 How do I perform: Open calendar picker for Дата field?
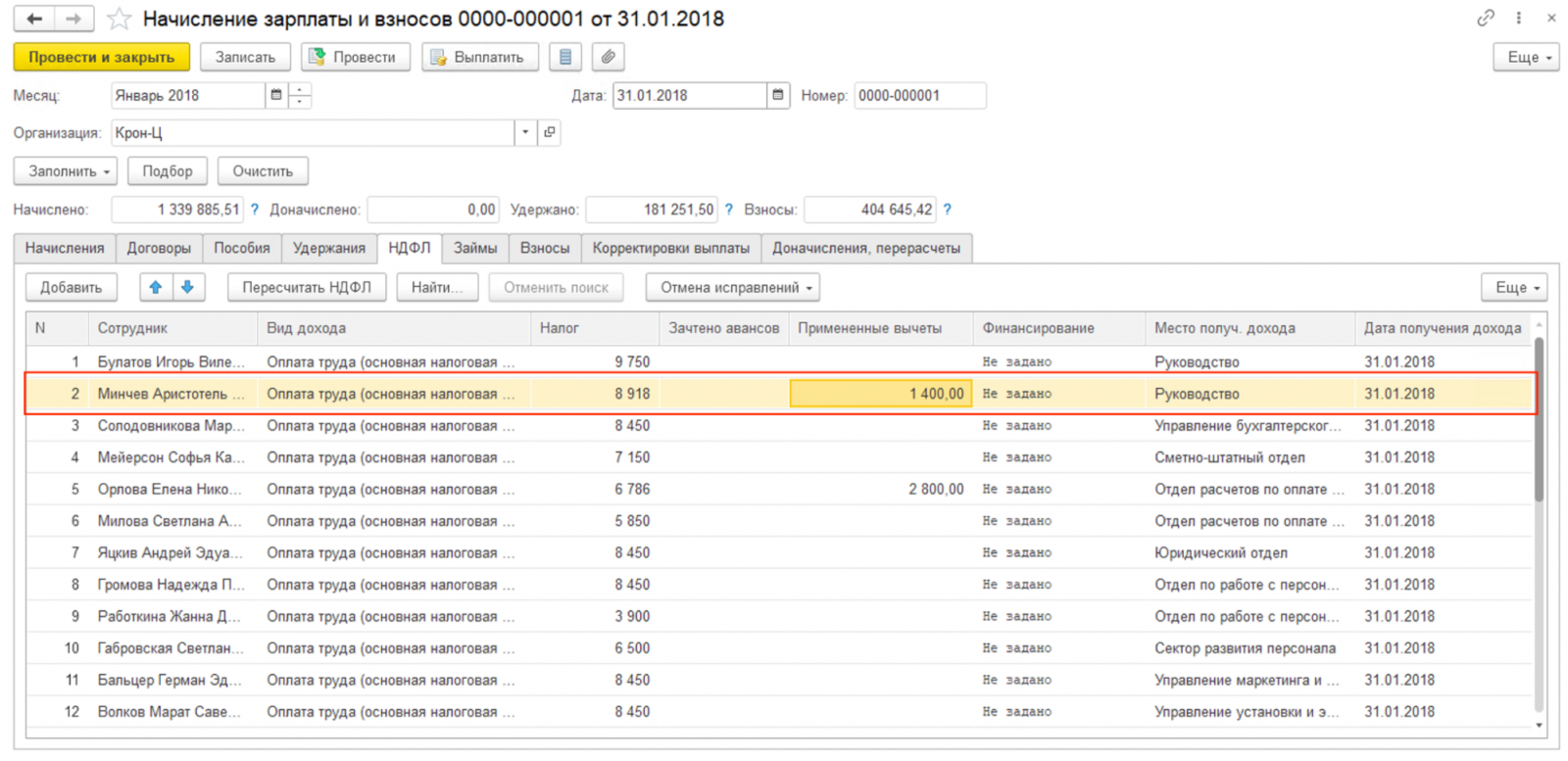click(x=778, y=95)
